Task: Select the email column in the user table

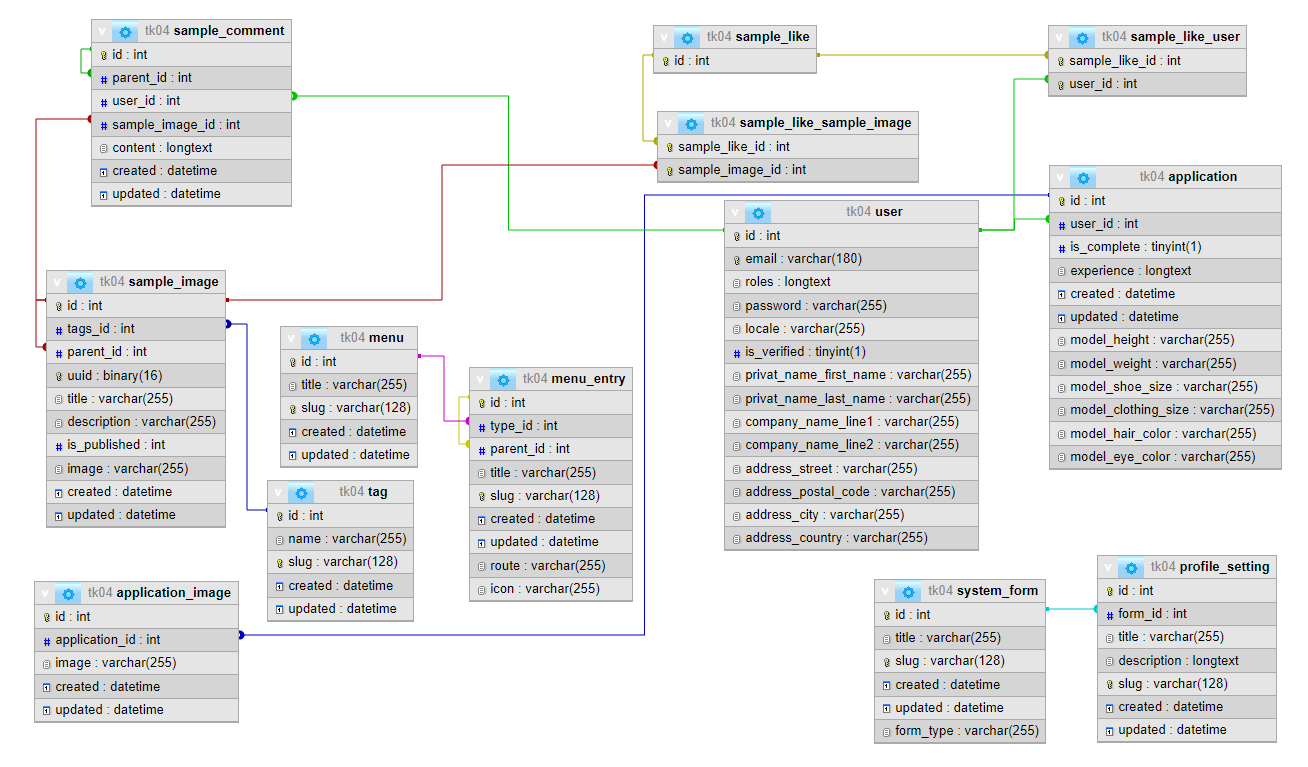Action: [803, 259]
